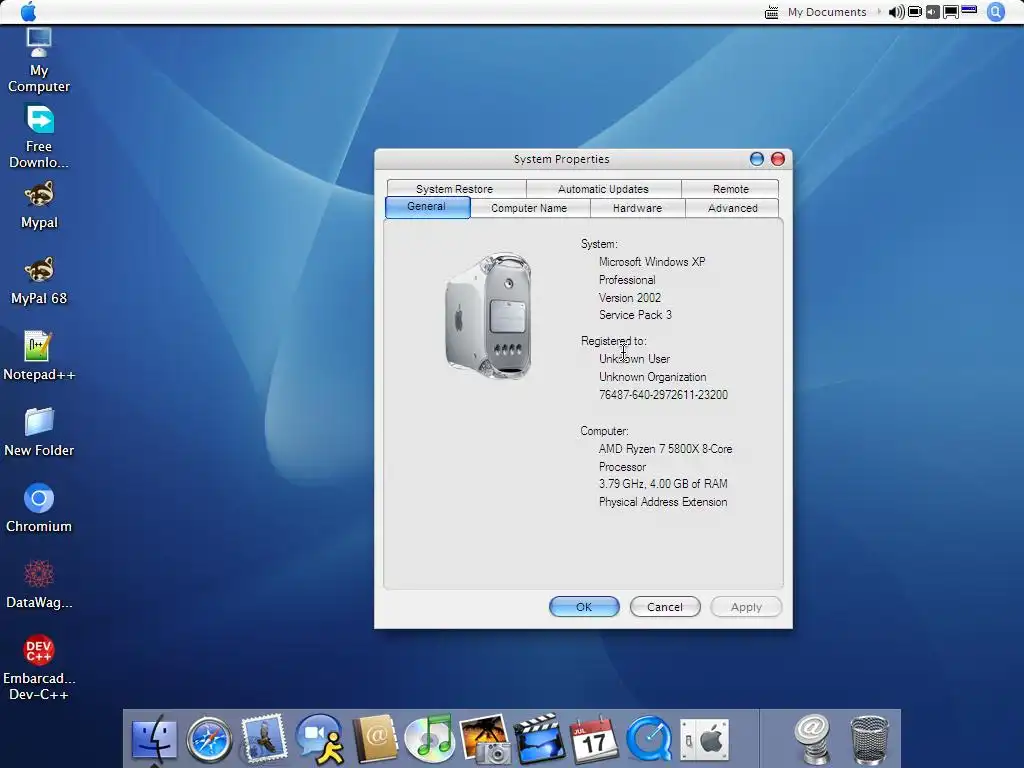Click the product ID 76487-640-2972611-23200
The image size is (1024, 768).
[x=663, y=394]
